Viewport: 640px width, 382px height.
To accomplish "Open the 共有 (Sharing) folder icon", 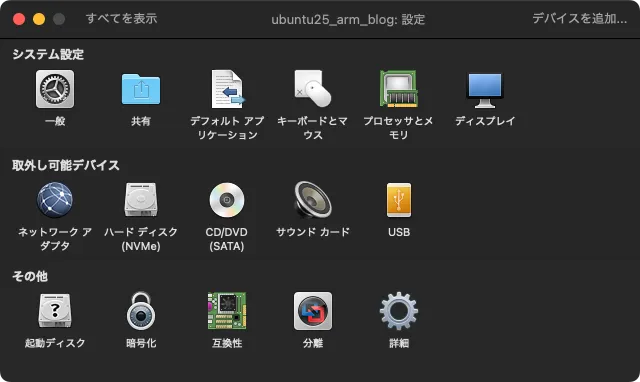I will point(141,89).
